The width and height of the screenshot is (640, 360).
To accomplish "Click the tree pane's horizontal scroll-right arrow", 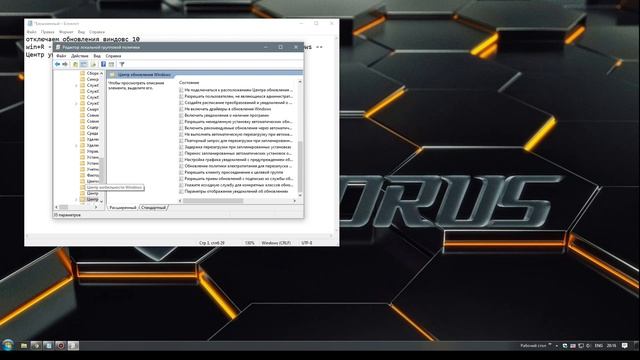I will pyautogui.click(x=96, y=207).
